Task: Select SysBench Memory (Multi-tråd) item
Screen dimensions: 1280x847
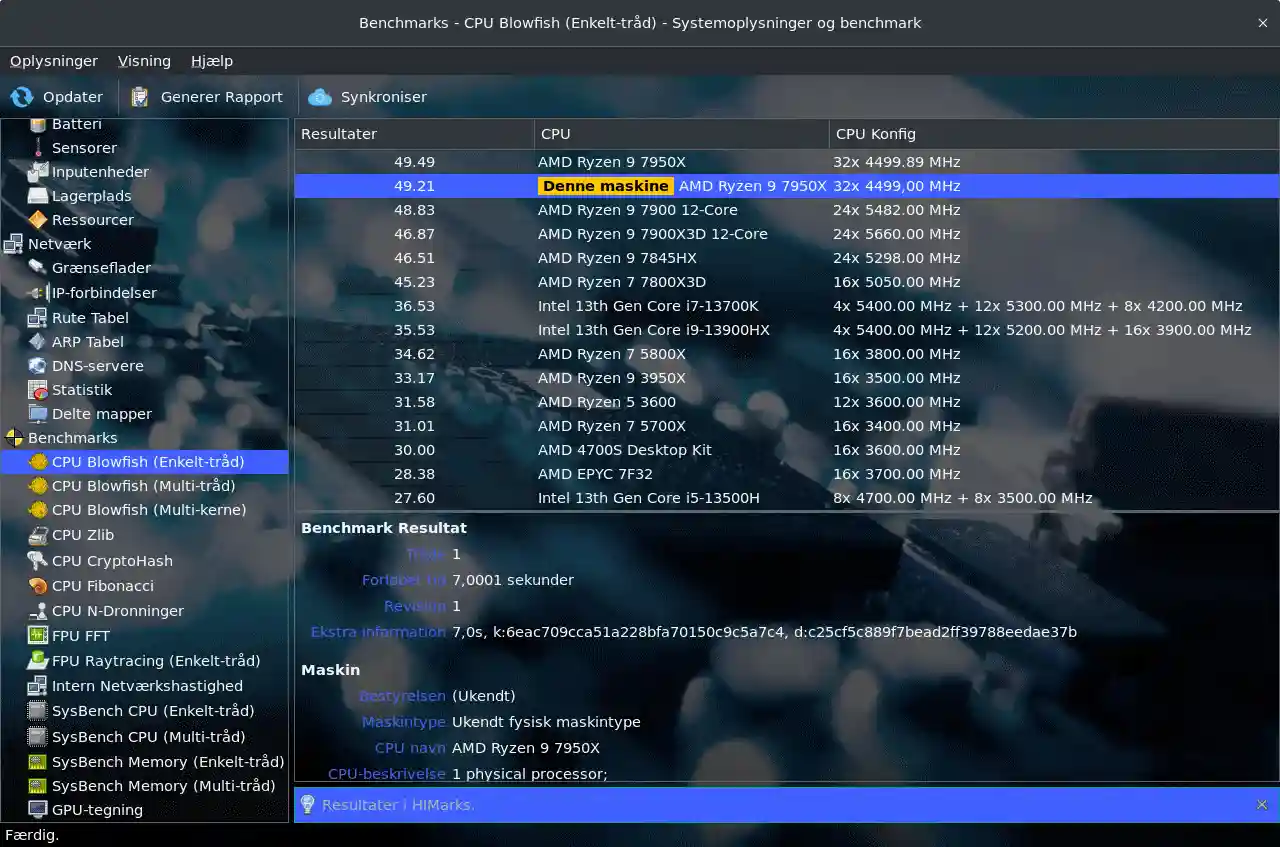Action: [163, 786]
